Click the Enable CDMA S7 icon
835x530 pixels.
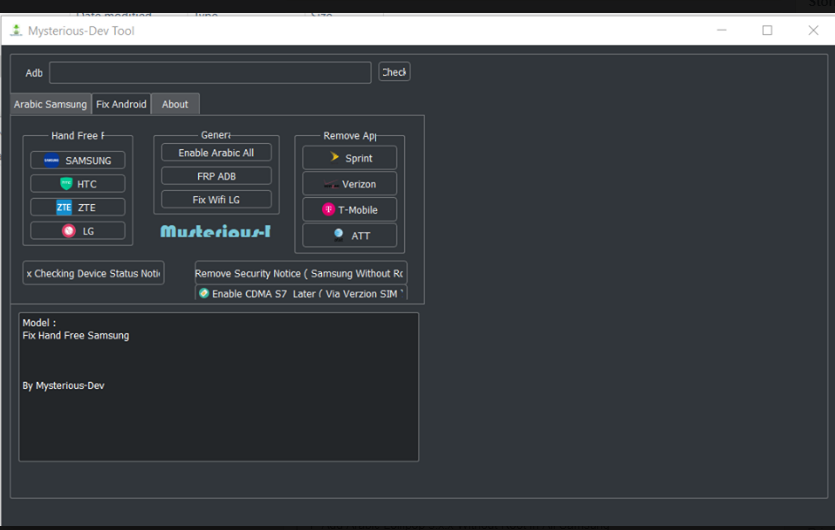203,293
